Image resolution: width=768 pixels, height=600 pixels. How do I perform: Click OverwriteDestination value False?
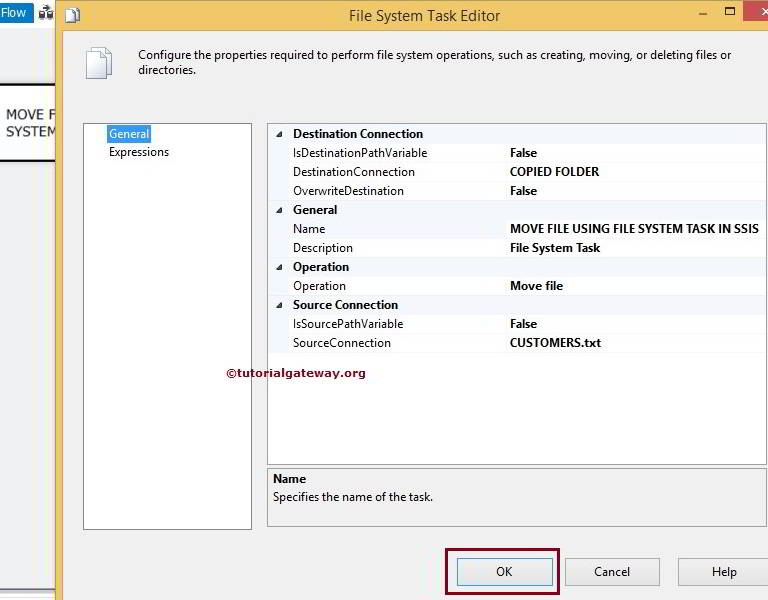523,191
